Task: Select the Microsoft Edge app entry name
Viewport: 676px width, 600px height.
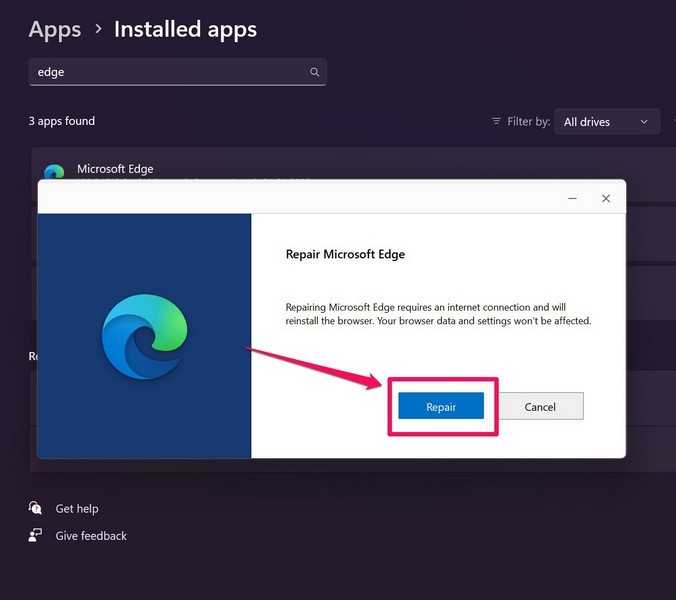Action: click(115, 169)
